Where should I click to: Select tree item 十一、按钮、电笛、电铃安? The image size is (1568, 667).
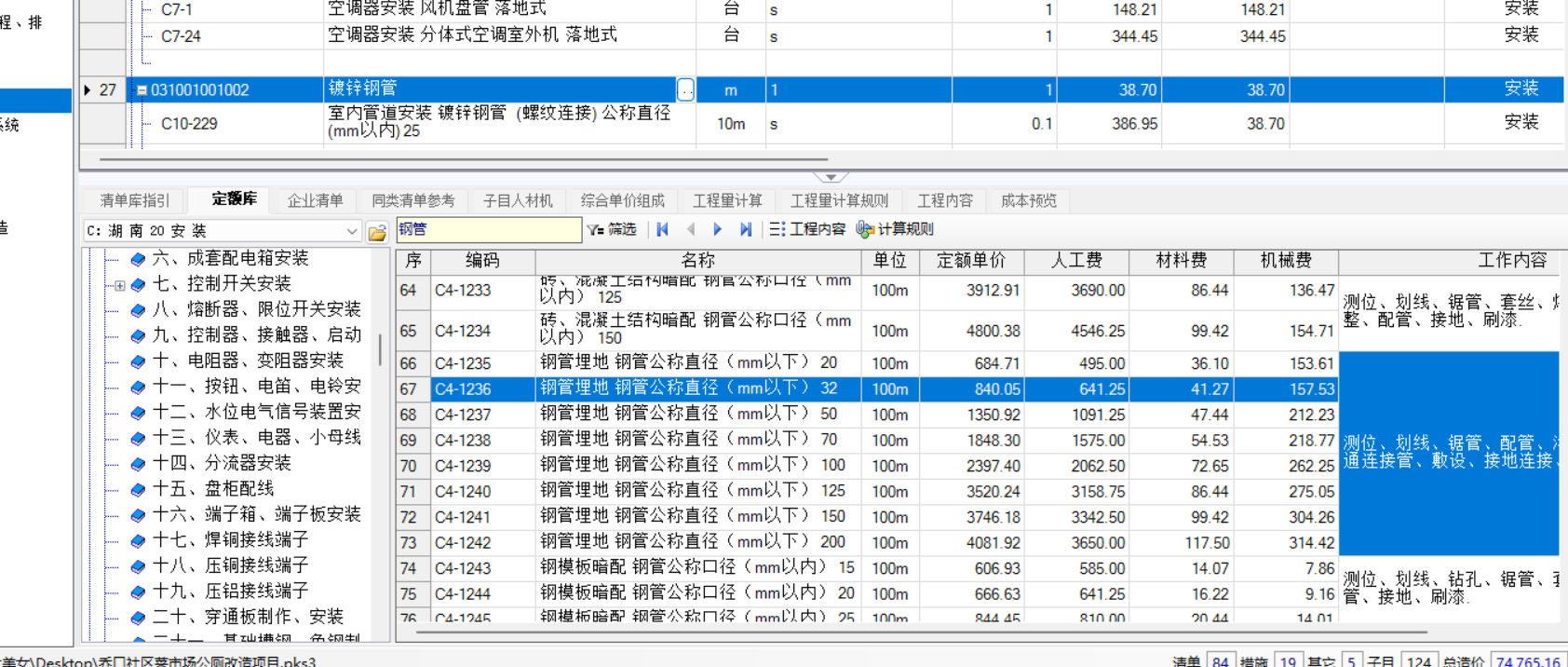click(x=256, y=387)
